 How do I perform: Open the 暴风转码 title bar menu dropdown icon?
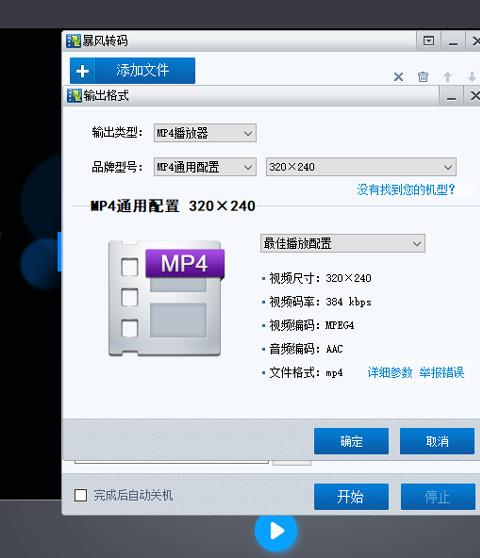[429, 41]
